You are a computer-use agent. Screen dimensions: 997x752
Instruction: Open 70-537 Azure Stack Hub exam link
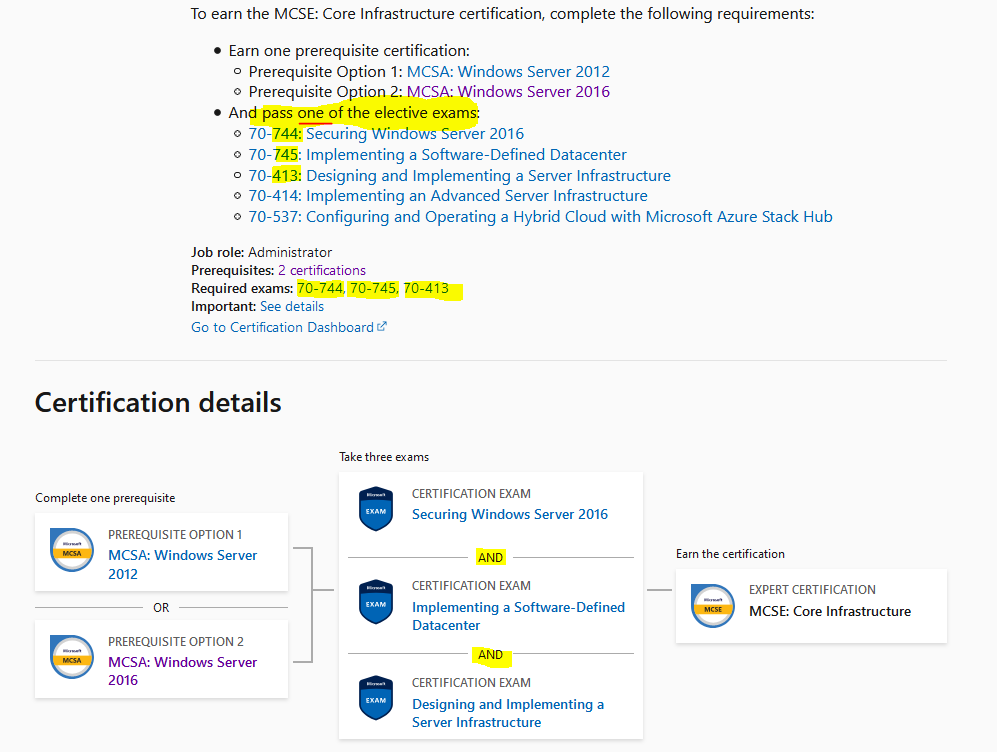pos(540,217)
